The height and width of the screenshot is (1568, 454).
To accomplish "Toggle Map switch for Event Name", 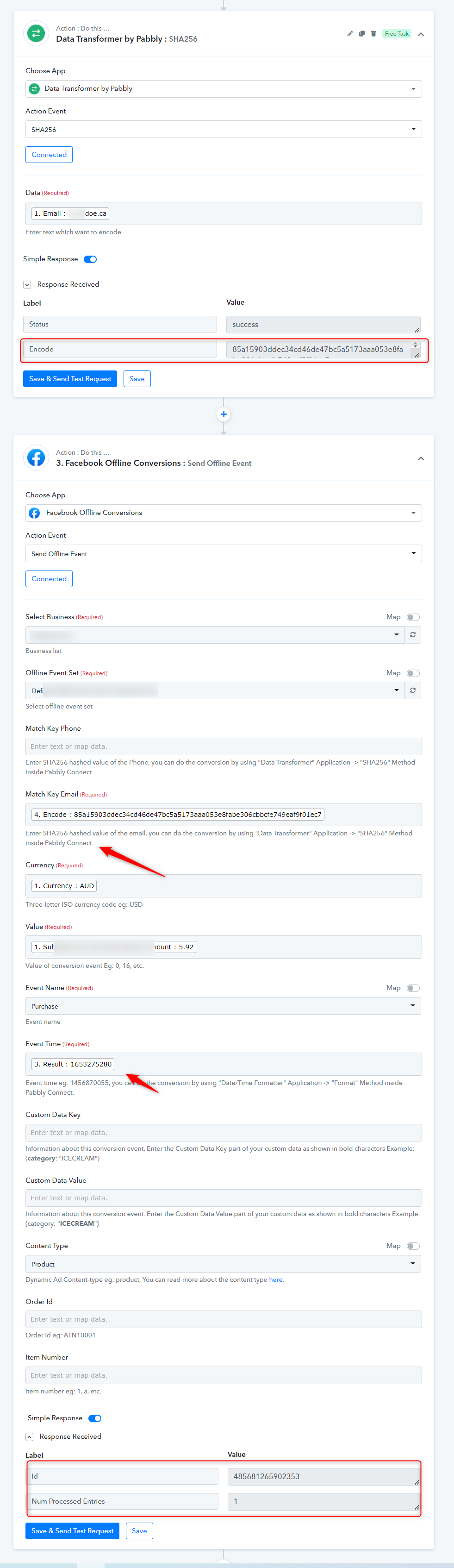I will pyautogui.click(x=413, y=988).
